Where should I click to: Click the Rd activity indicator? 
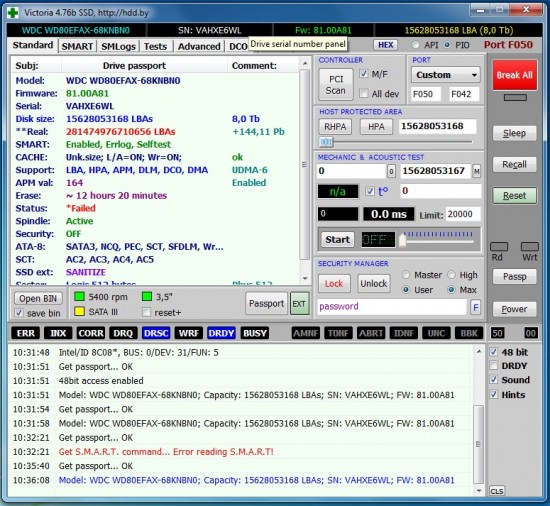point(499,246)
